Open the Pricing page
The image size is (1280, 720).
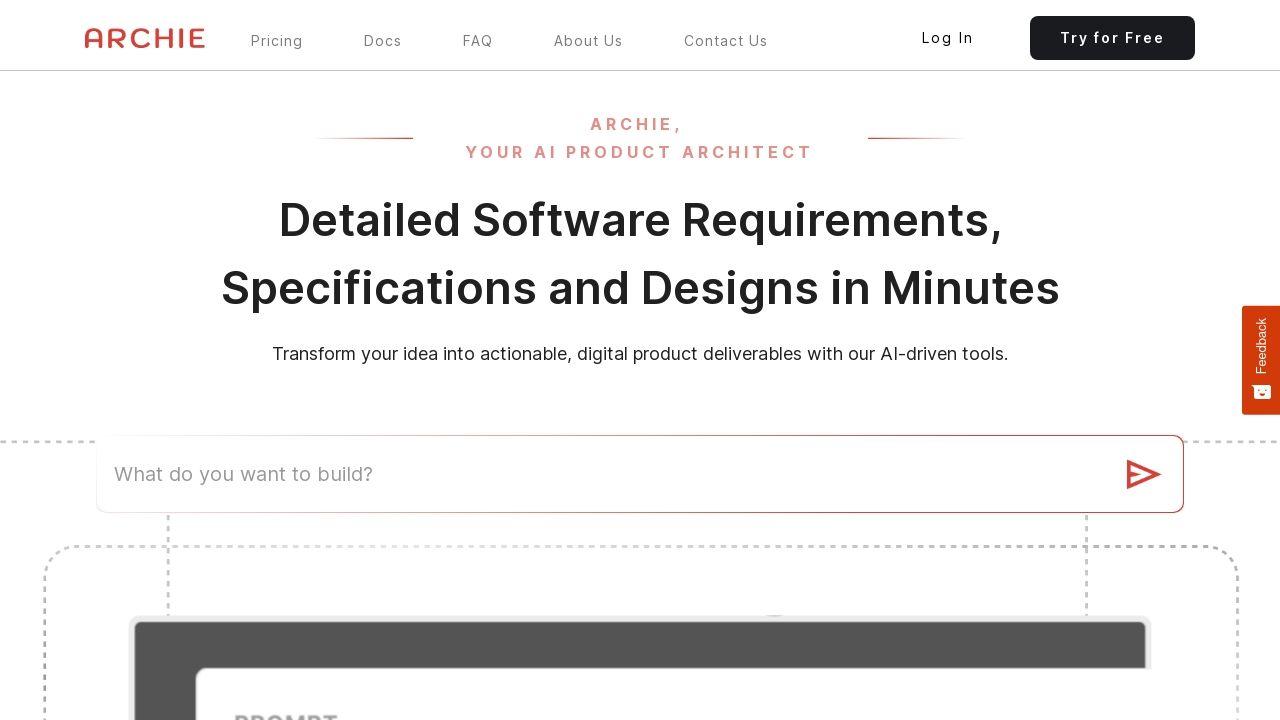point(276,41)
